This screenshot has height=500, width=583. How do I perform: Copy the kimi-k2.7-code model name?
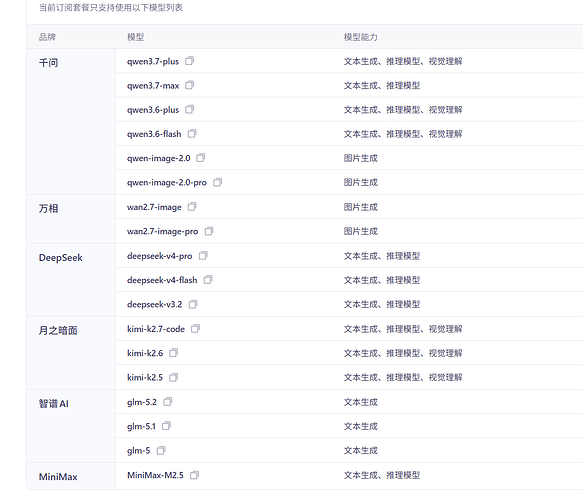coord(195,329)
